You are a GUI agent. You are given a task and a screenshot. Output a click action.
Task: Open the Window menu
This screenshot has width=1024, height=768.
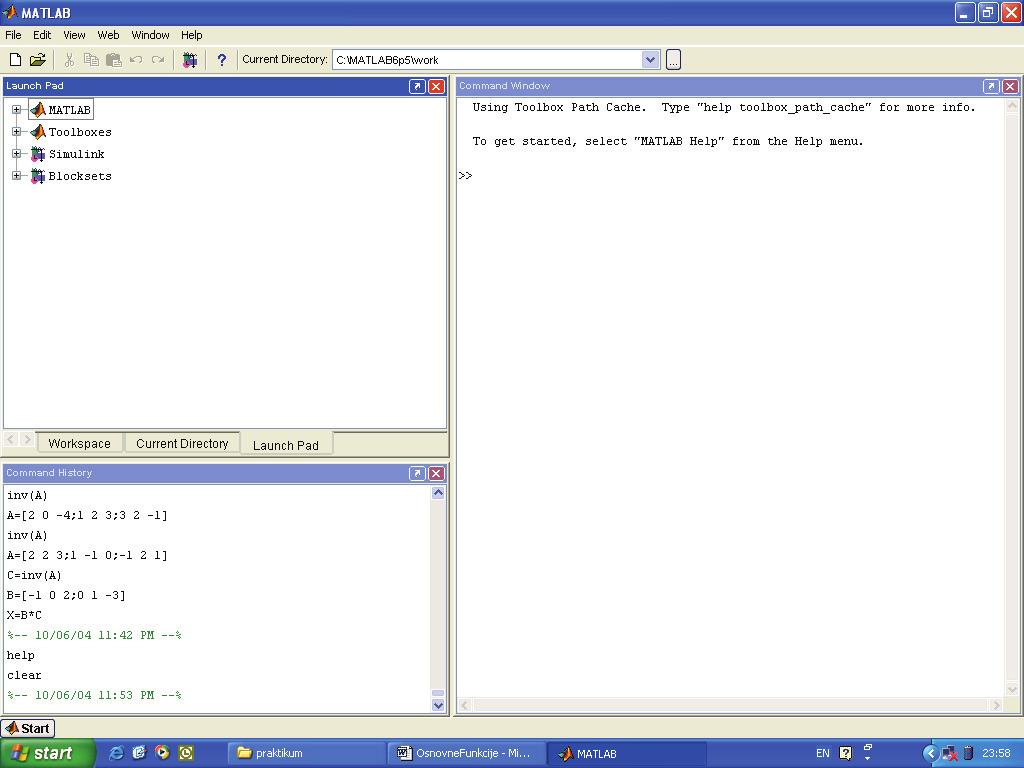tap(150, 35)
